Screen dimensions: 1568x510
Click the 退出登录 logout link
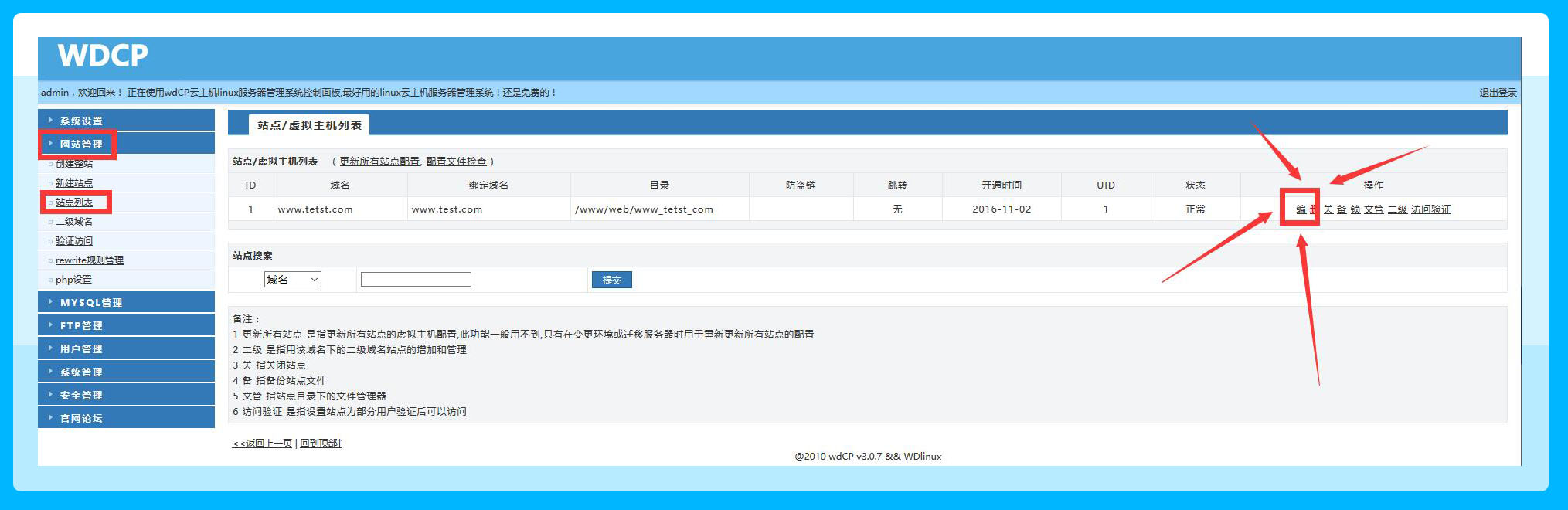[x=1498, y=93]
